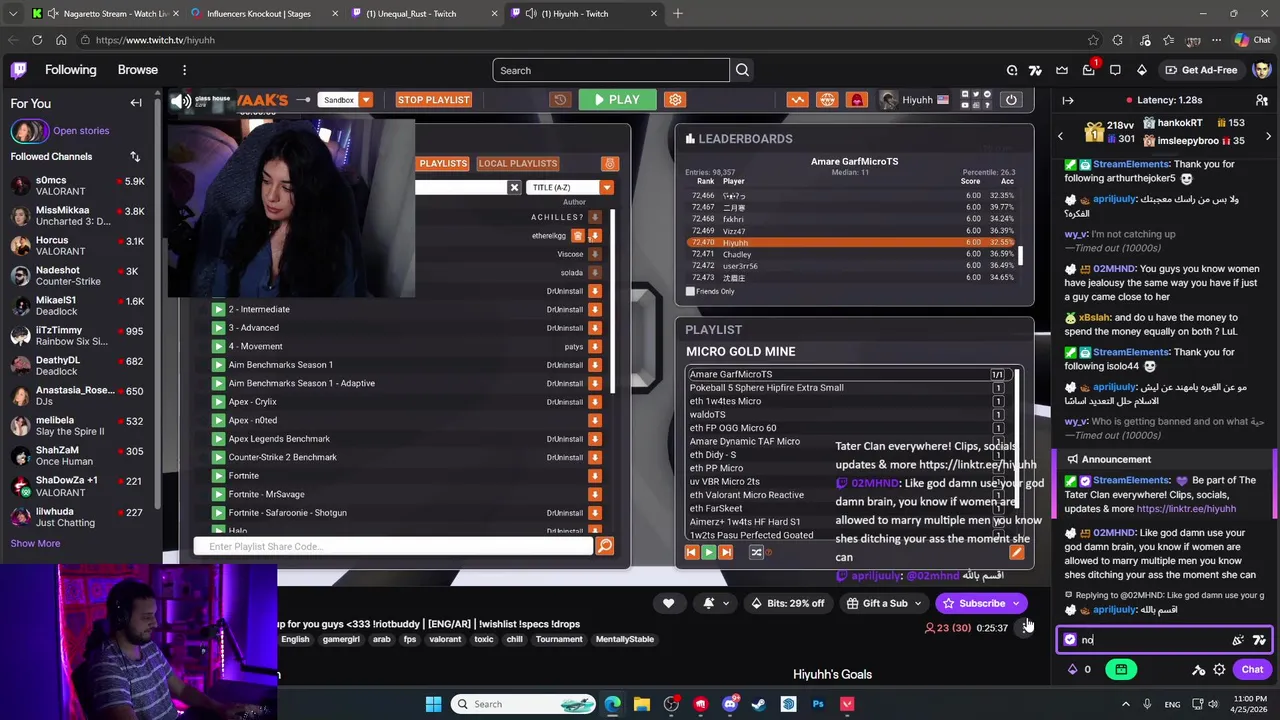Image resolution: width=1280 pixels, height=720 pixels.
Task: Open the notifications inbox icon
Action: click(1089, 70)
